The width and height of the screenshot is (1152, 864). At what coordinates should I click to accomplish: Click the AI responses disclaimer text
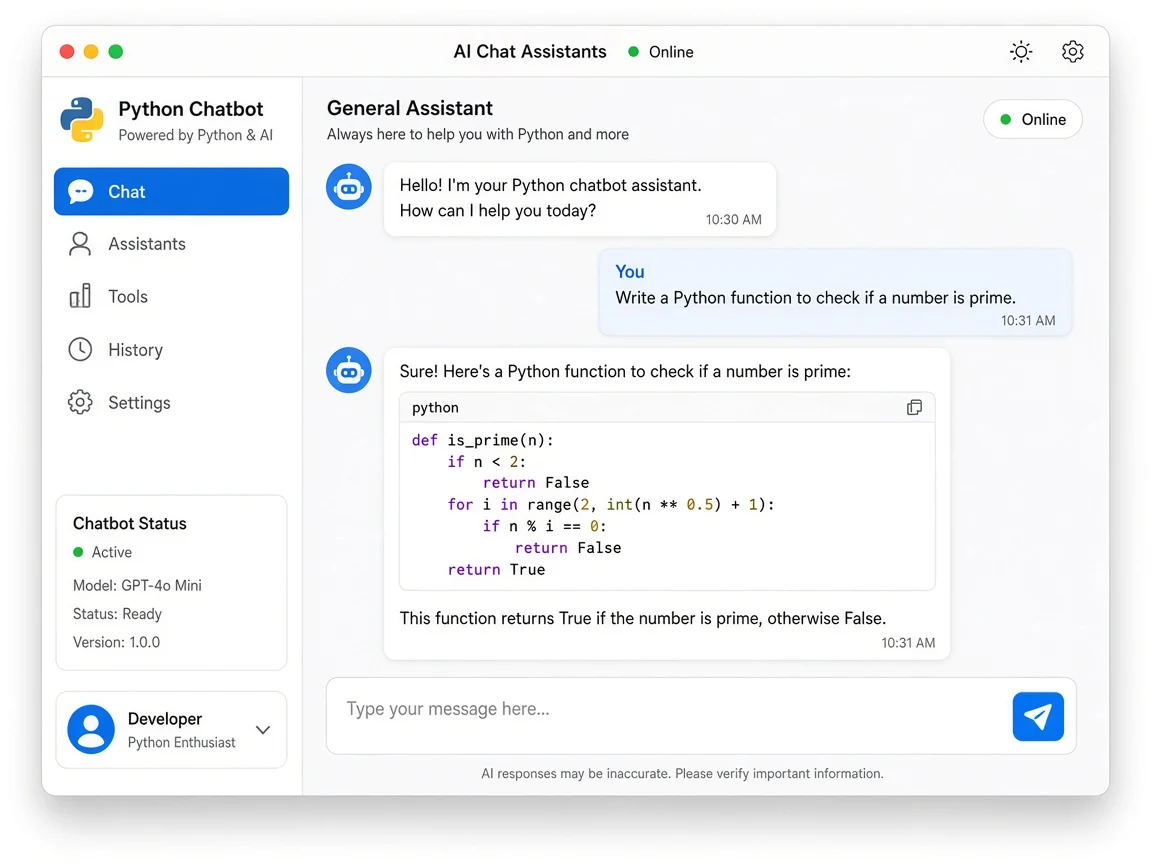(x=682, y=774)
